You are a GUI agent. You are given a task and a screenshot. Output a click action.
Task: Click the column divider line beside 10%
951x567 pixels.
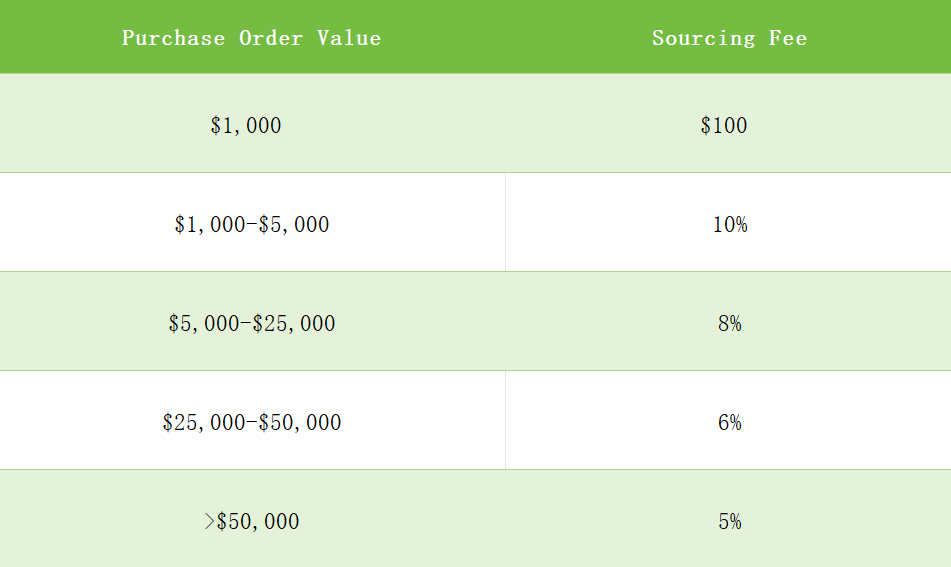tap(505, 222)
